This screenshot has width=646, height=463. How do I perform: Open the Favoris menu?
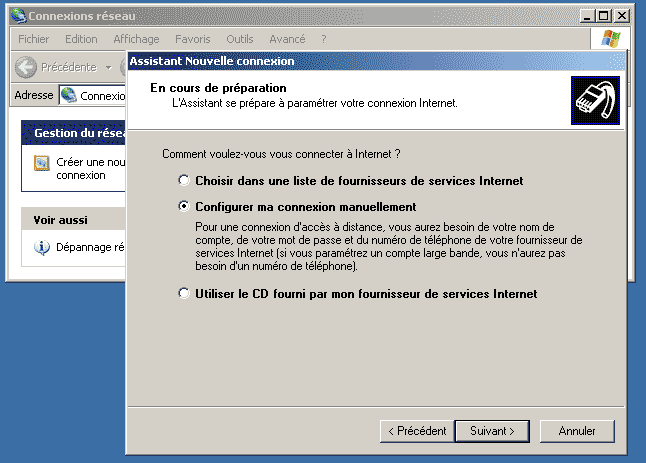click(x=192, y=39)
